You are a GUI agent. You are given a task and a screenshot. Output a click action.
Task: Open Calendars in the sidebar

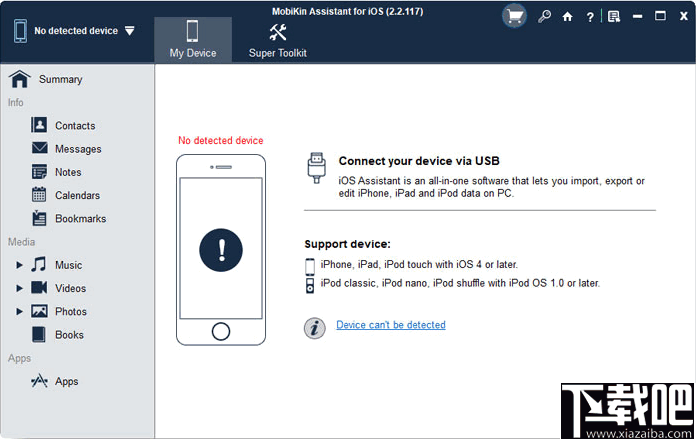click(77, 195)
